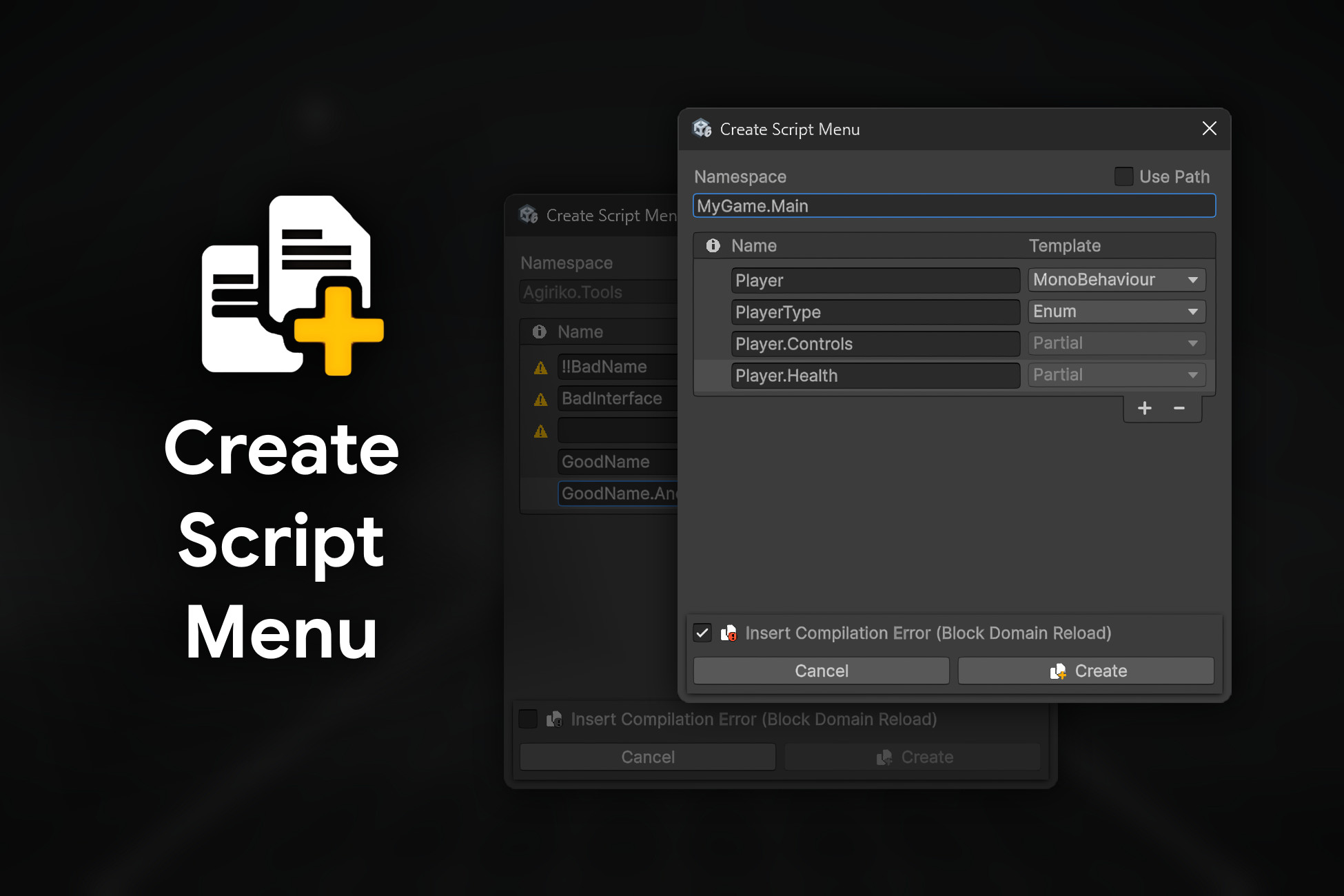Click Cancel in the front window

point(822,671)
